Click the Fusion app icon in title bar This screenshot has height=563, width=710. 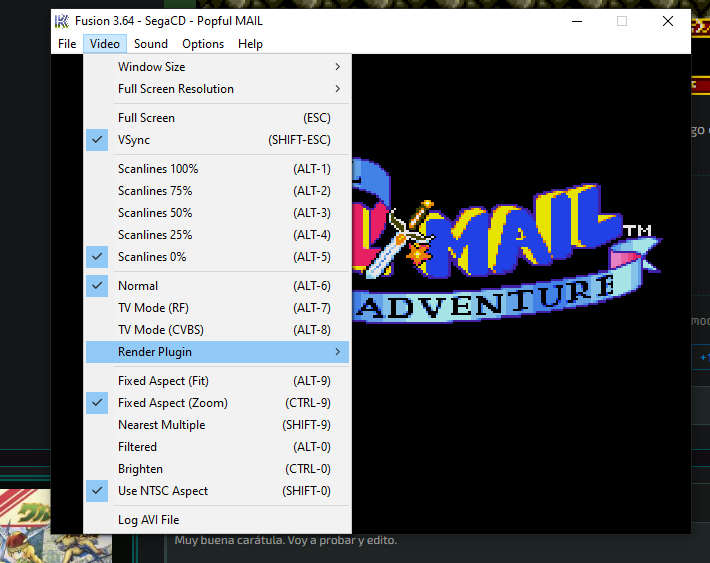click(62, 21)
